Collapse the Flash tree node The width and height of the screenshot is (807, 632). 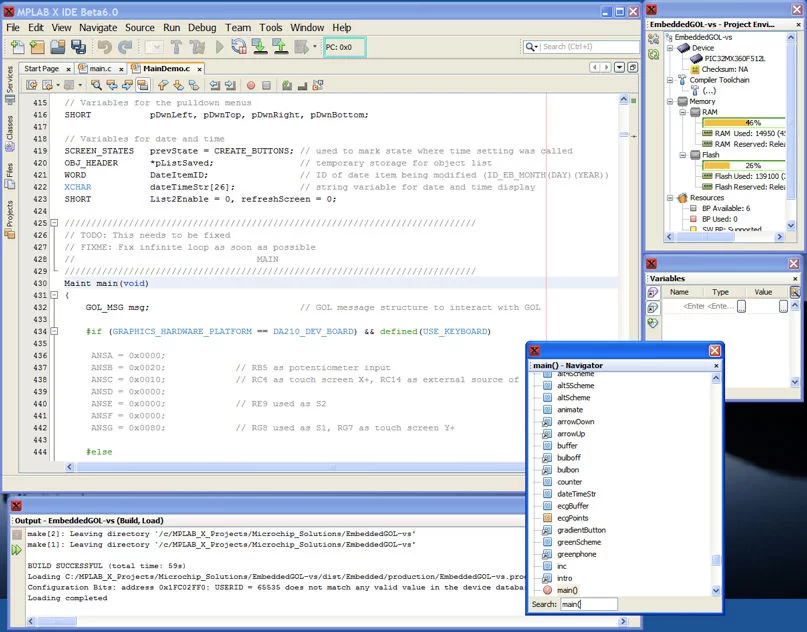tap(682, 154)
